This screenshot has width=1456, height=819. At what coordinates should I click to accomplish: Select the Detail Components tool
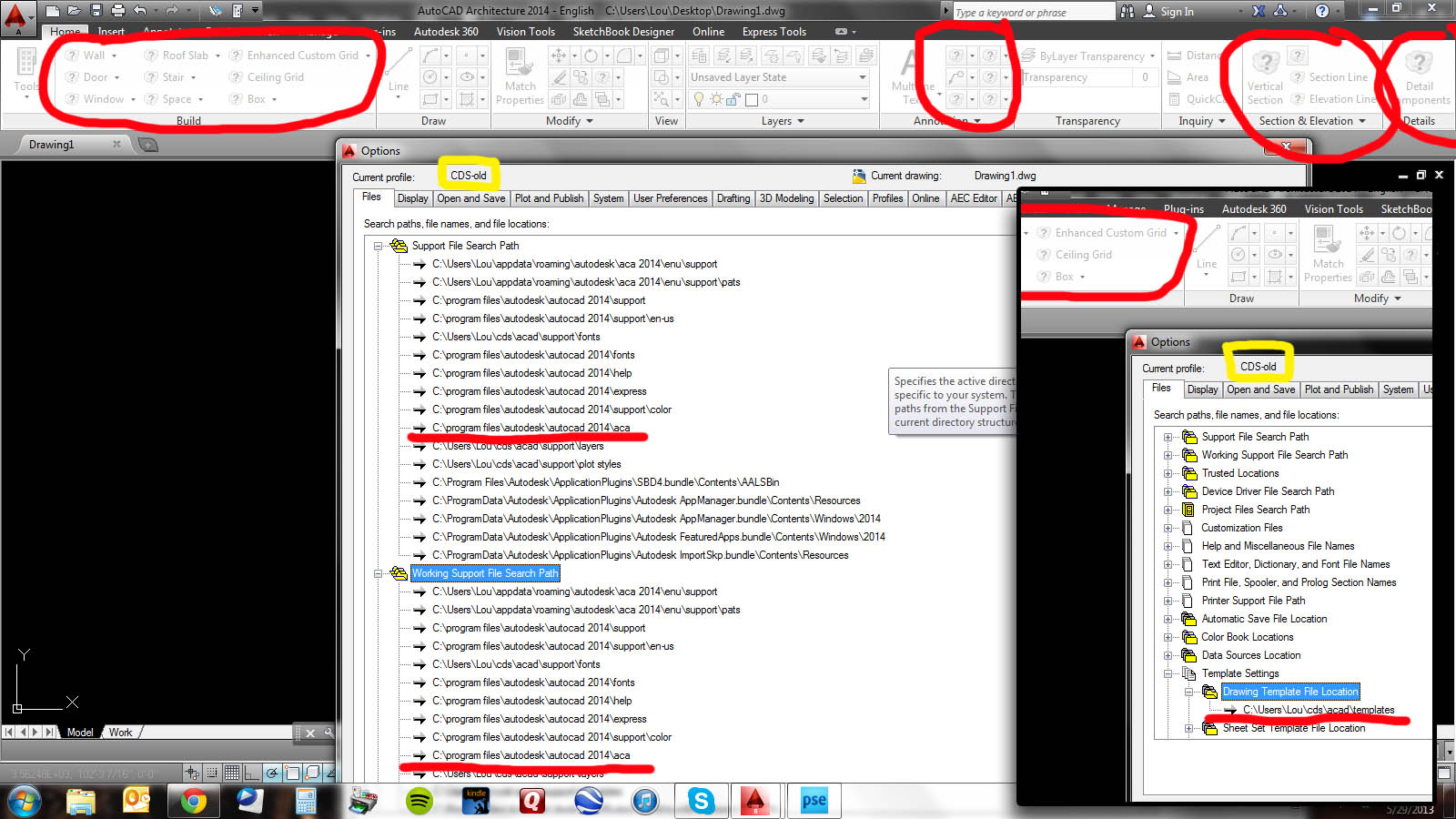coord(1420,76)
